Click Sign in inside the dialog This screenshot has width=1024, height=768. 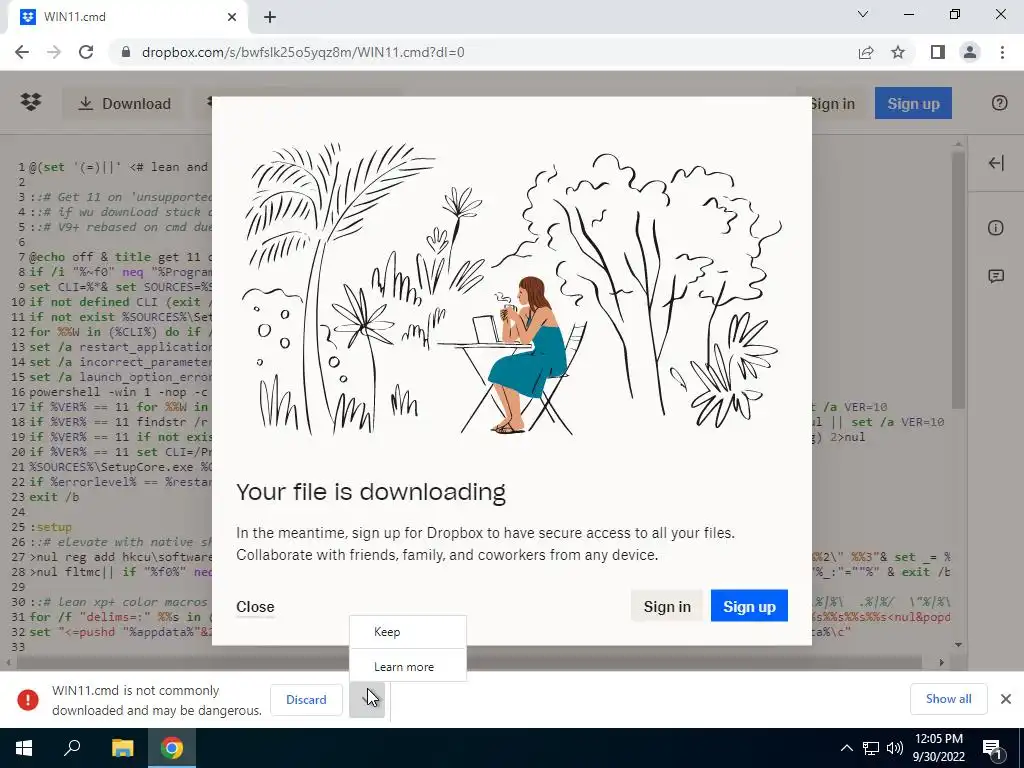[x=667, y=606]
